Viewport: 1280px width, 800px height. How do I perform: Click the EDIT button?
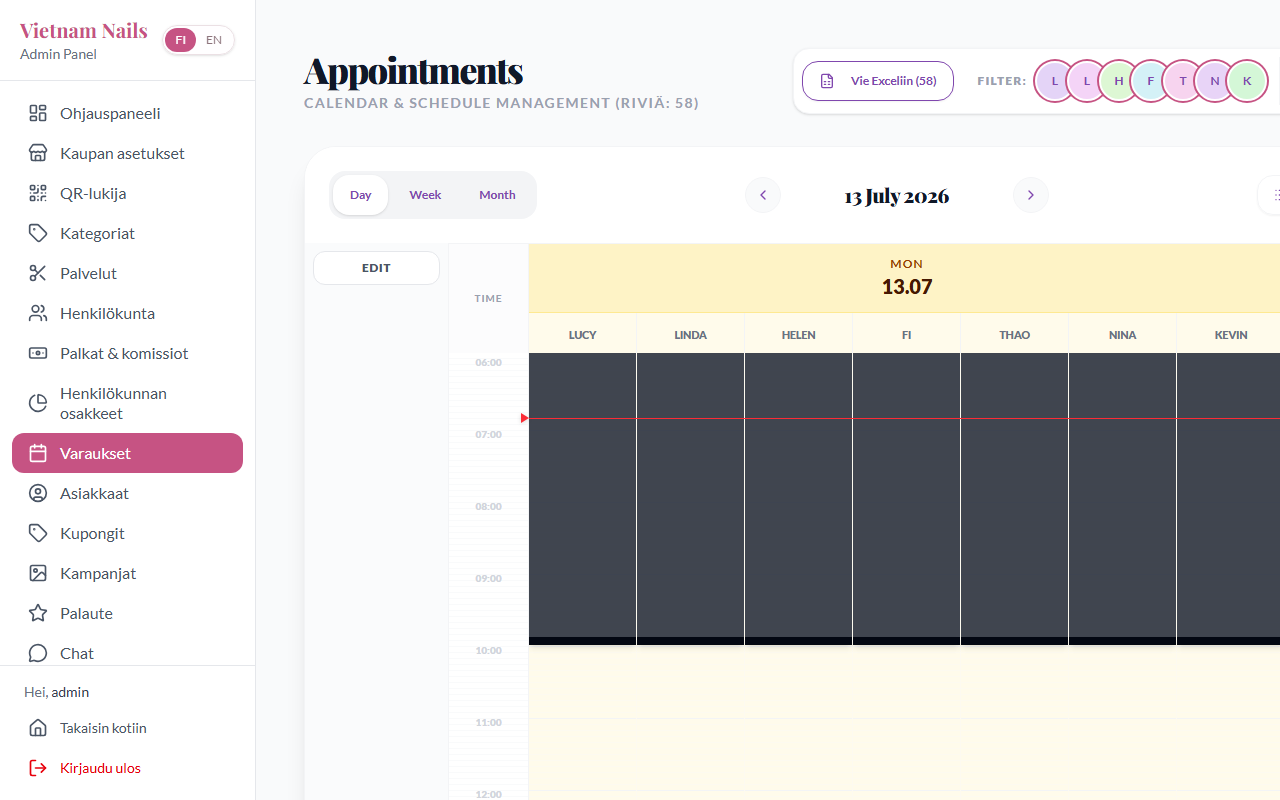(376, 268)
